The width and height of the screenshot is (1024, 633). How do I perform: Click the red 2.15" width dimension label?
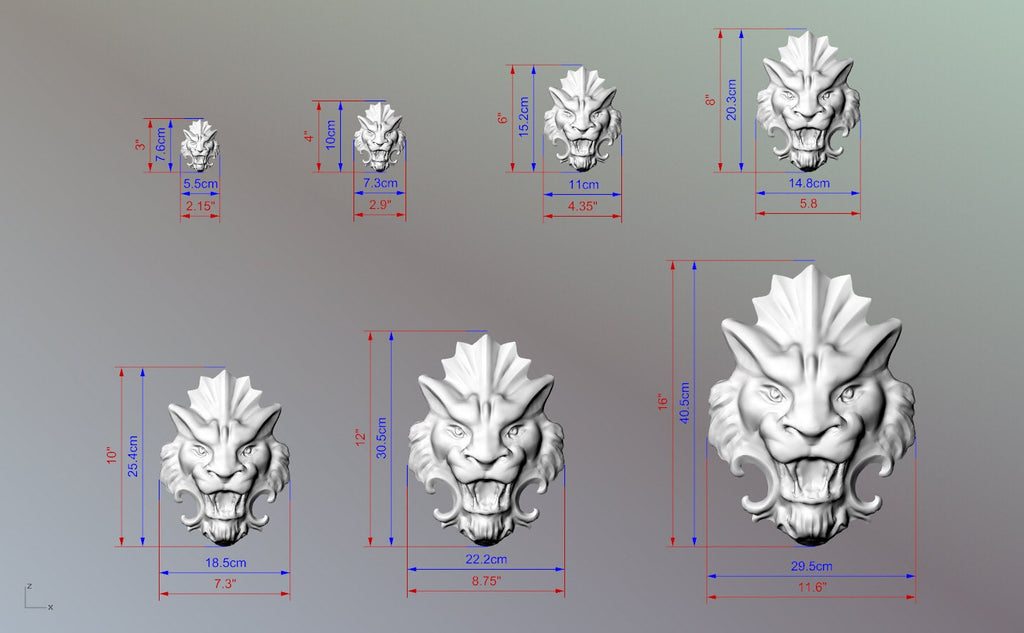[x=200, y=206]
